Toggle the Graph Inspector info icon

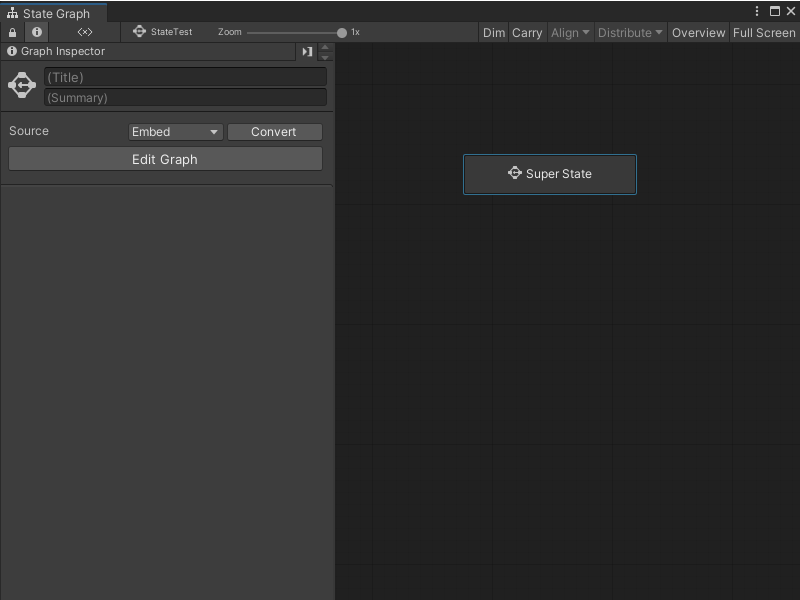(x=37, y=32)
